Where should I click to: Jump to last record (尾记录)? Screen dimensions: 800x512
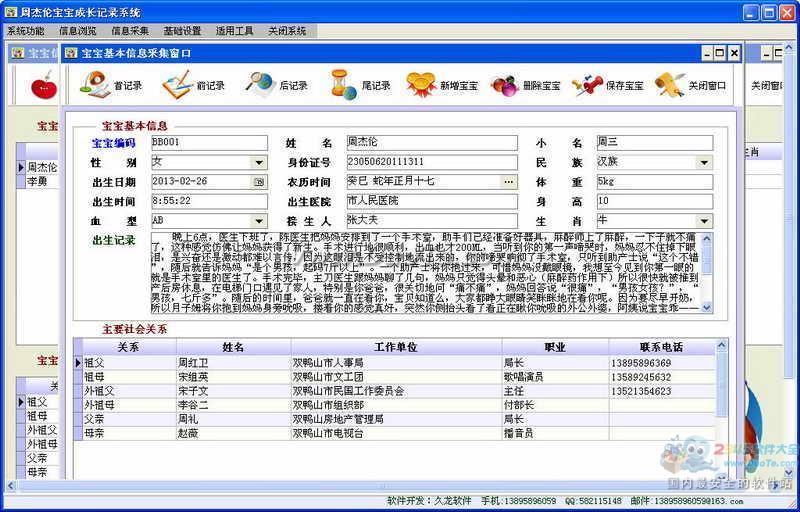point(361,85)
